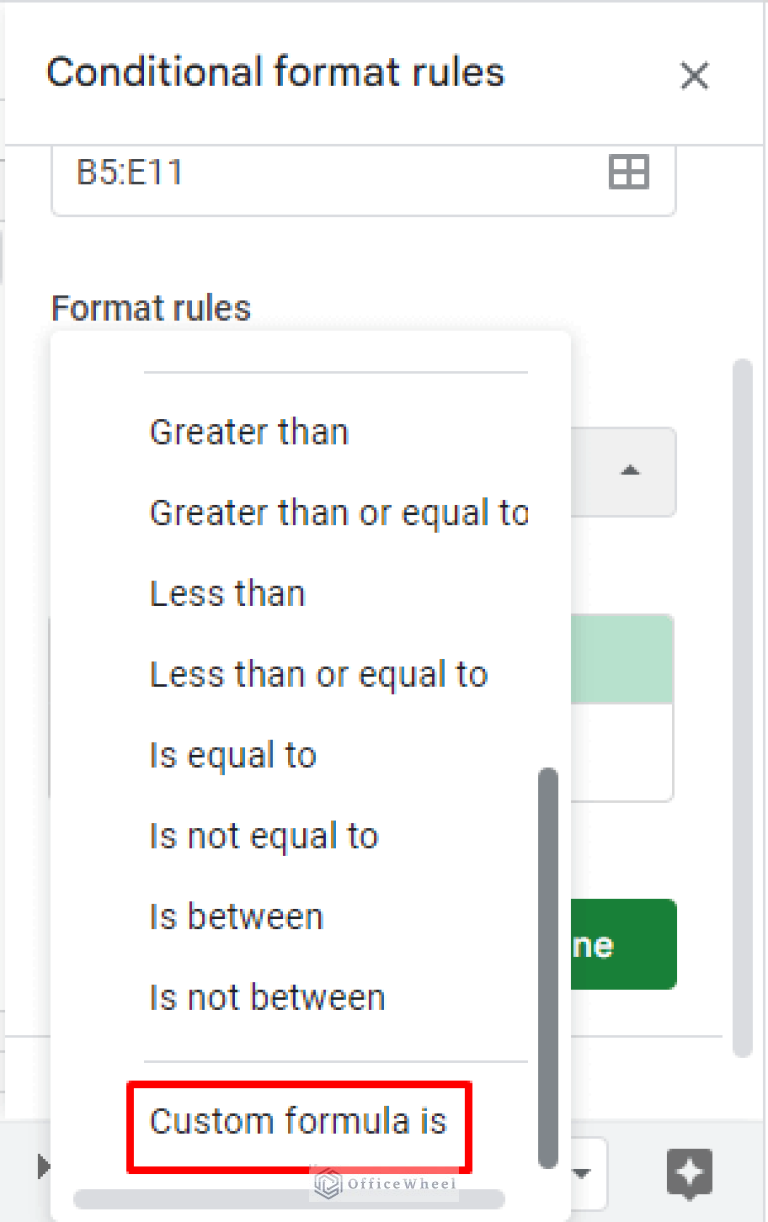Select 'Is not equal to'

pyautogui.click(x=263, y=835)
